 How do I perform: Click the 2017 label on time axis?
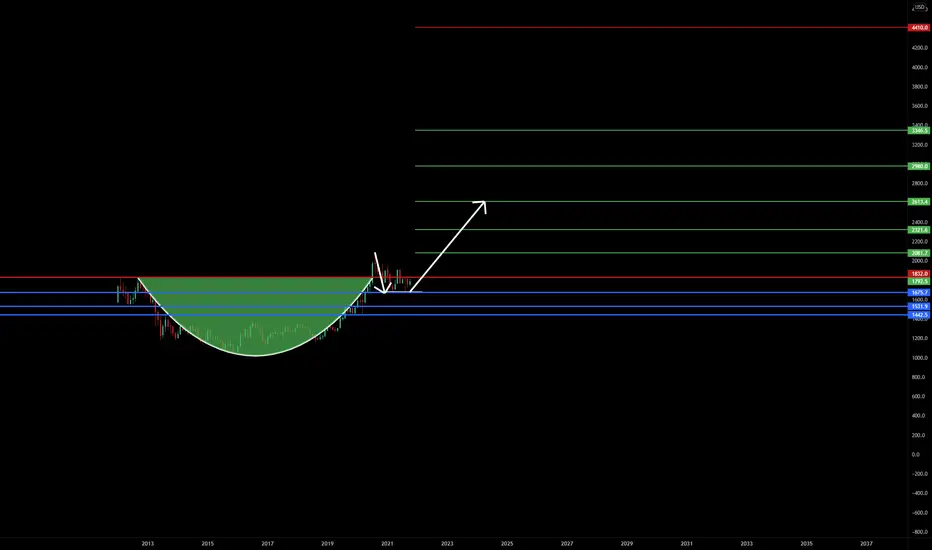tap(267, 543)
